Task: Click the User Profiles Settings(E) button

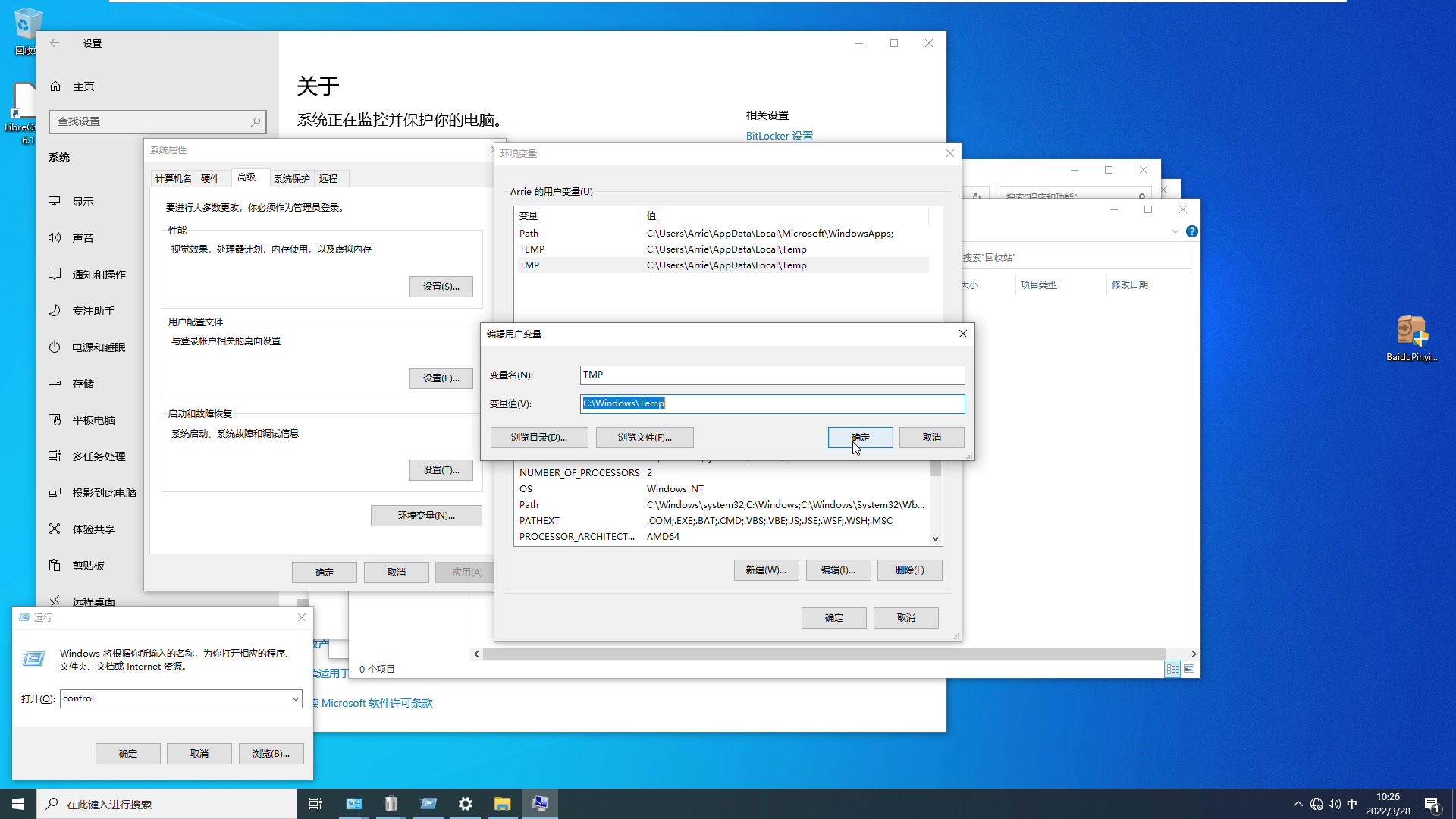Action: click(441, 378)
